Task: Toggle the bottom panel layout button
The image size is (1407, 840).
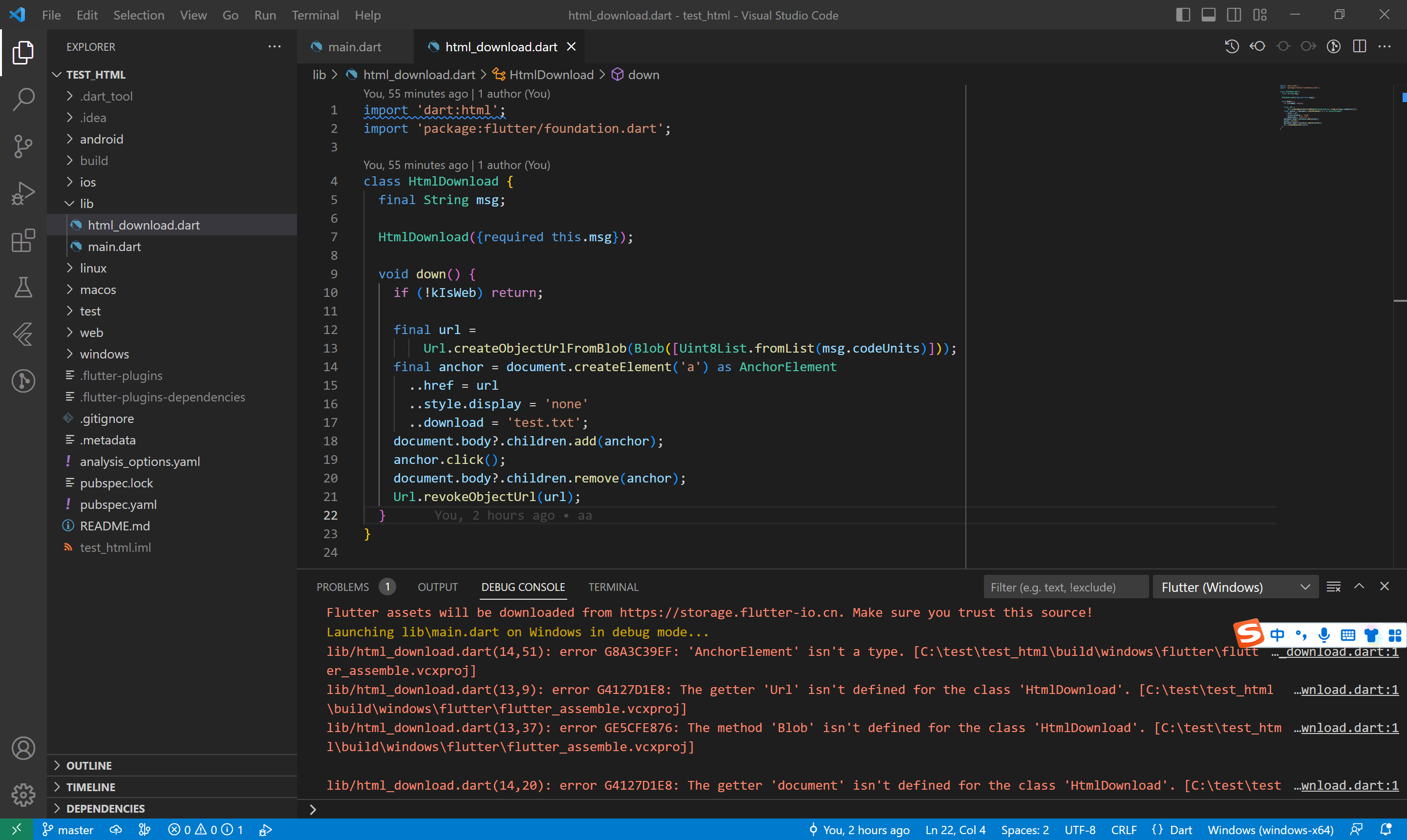Action: point(1208,15)
